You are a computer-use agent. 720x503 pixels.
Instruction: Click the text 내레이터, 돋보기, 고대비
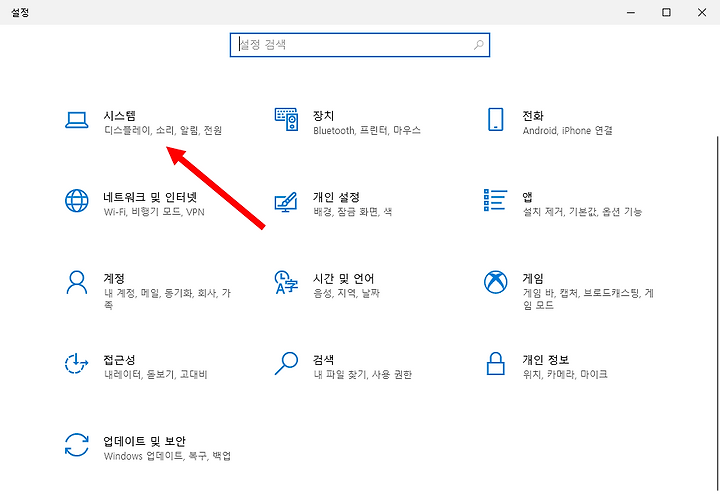pyautogui.click(x=156, y=374)
